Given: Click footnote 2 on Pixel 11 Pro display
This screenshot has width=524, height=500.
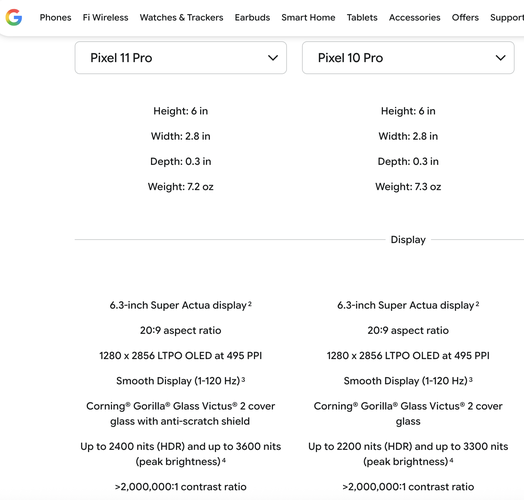Looking at the screenshot, I should point(250,303).
